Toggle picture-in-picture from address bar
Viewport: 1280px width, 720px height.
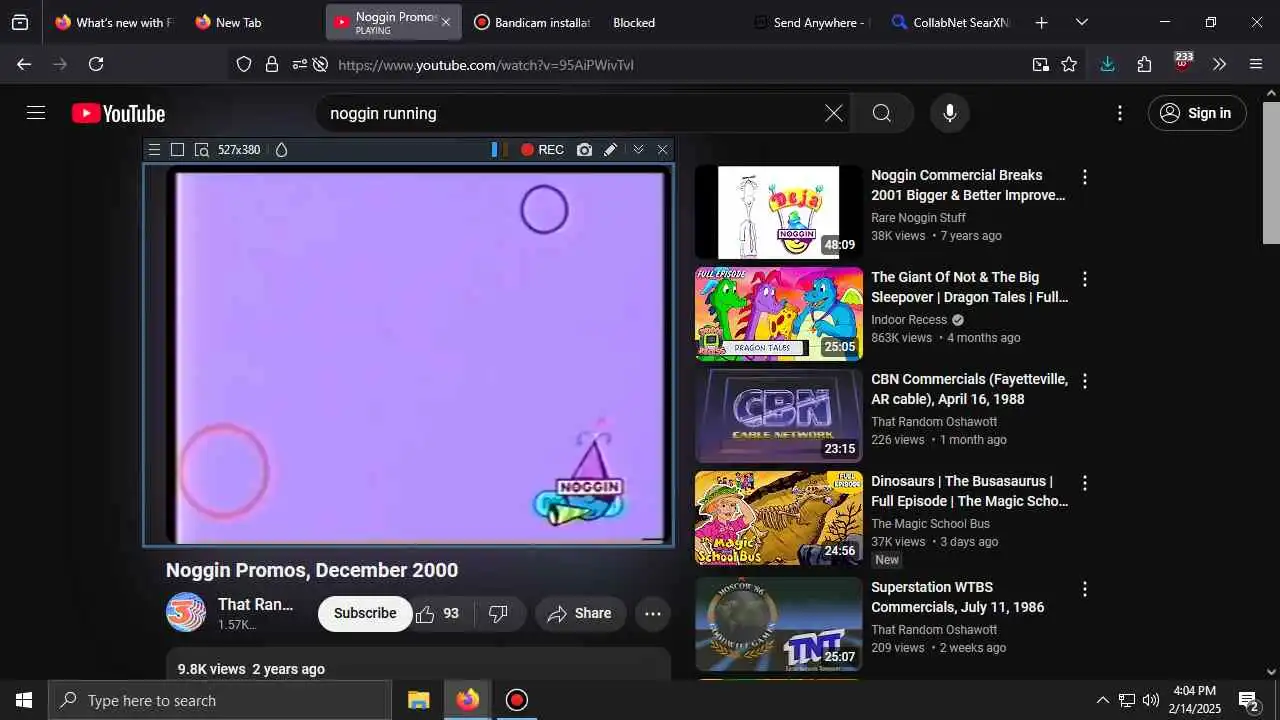[1041, 64]
